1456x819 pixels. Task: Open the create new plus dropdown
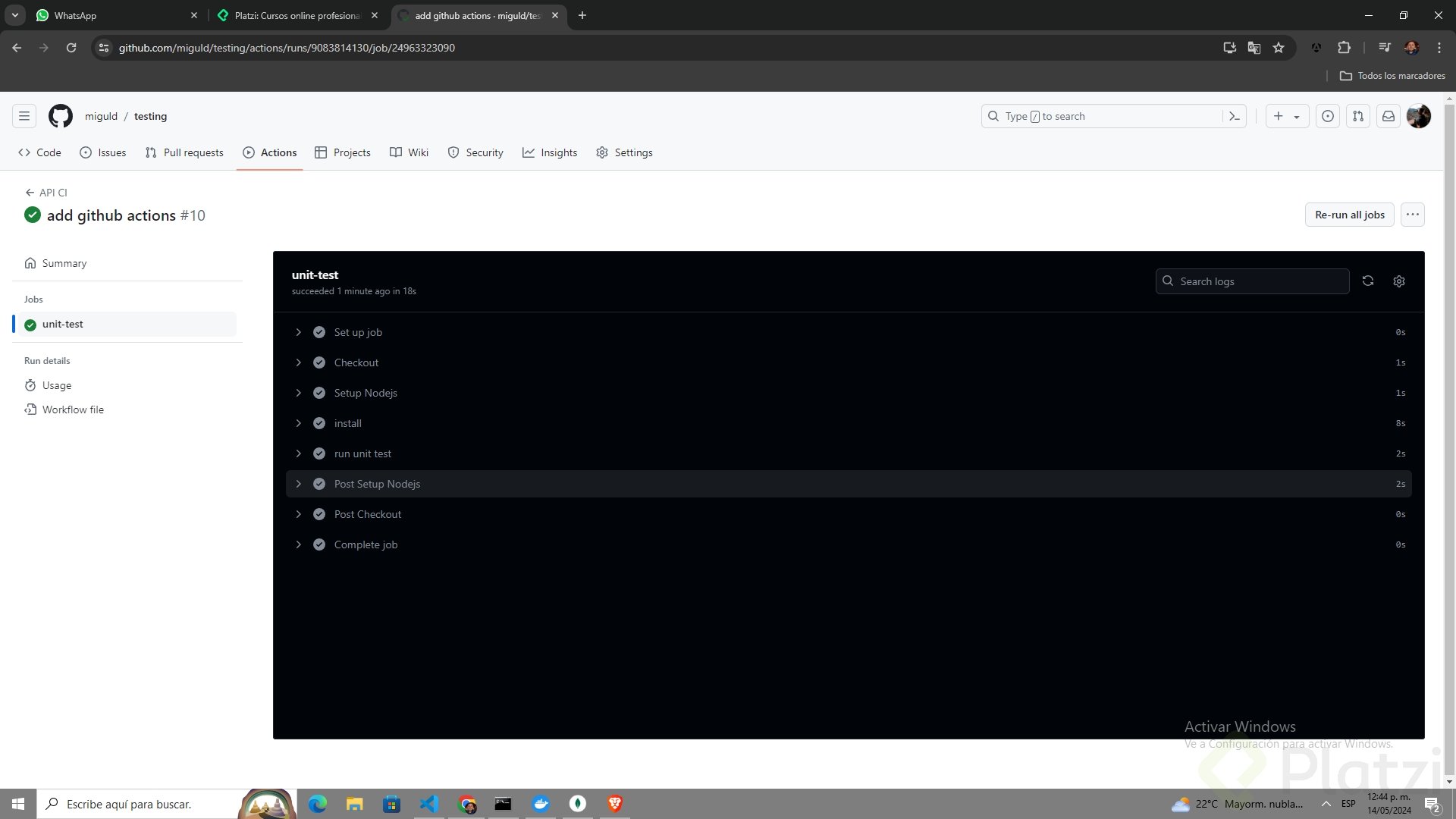1286,116
